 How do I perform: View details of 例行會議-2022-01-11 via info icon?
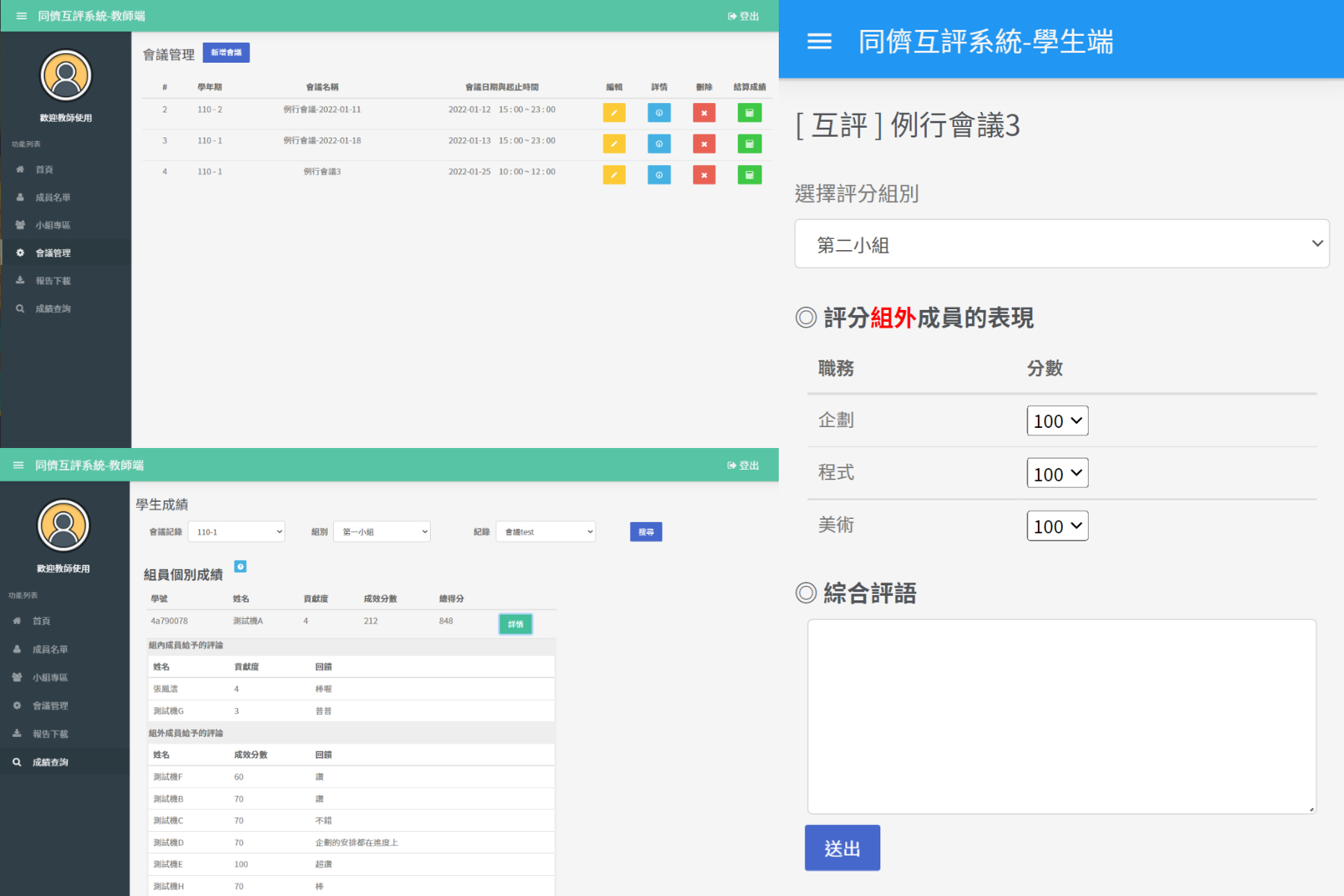click(659, 113)
